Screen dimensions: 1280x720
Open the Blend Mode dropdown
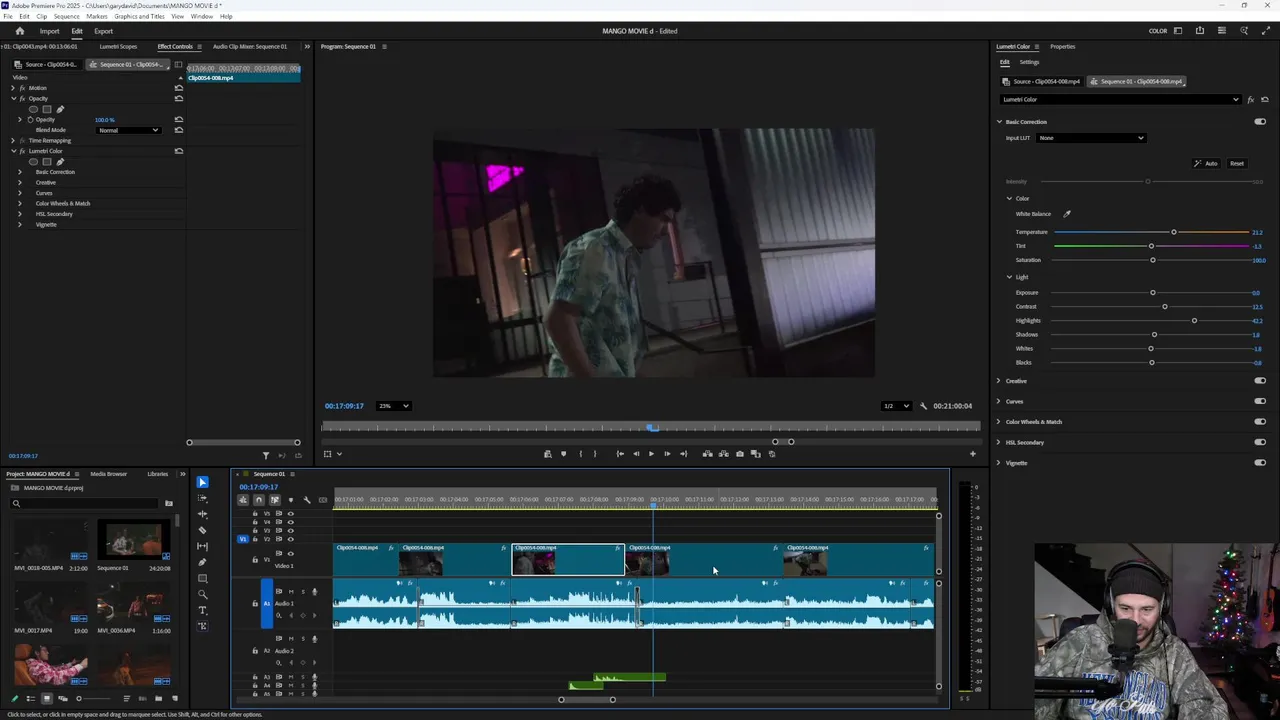click(127, 130)
